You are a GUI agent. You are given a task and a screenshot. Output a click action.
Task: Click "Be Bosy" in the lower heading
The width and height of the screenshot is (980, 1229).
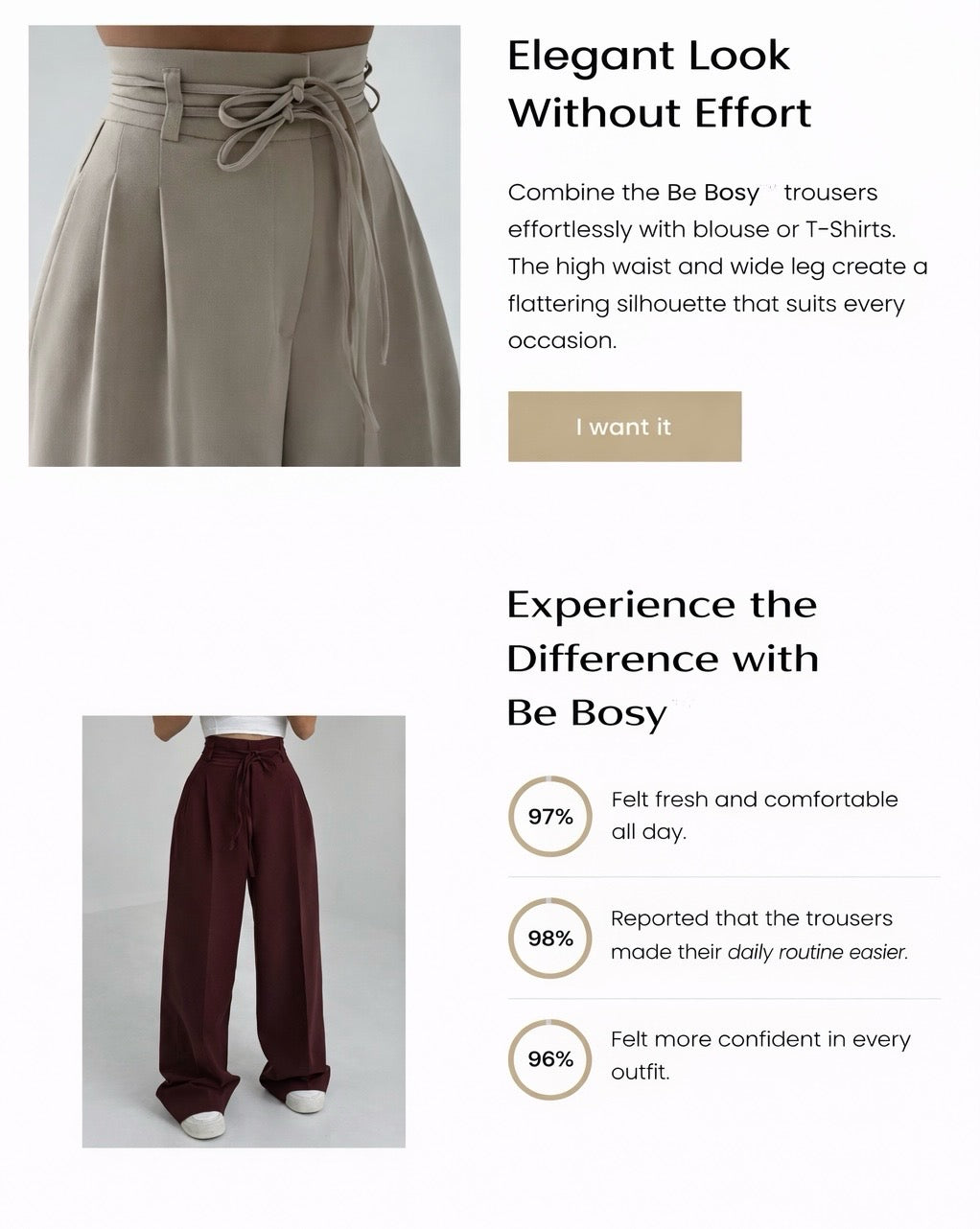pyautogui.click(x=586, y=713)
